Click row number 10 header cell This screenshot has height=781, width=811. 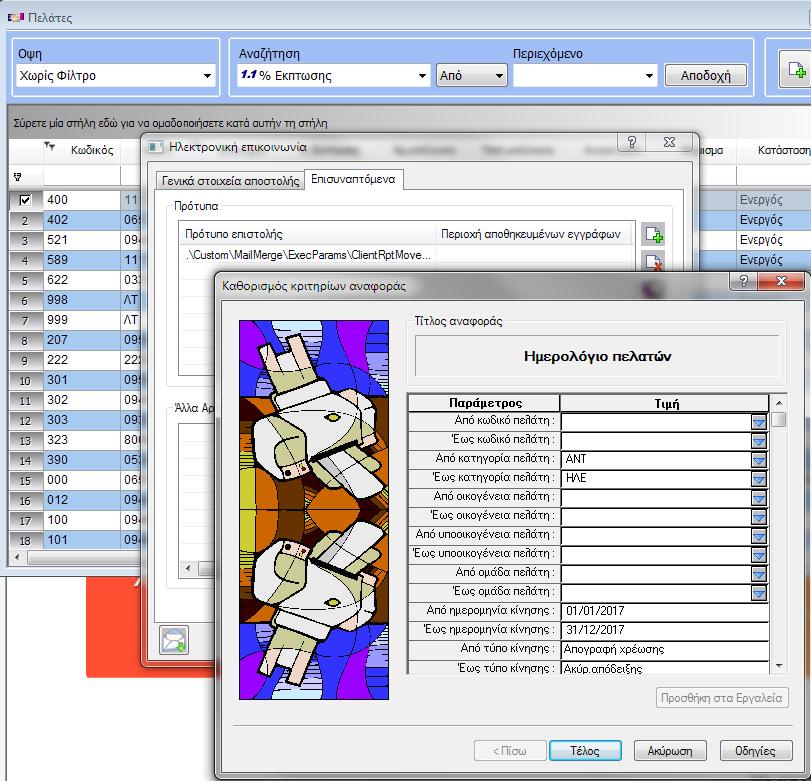pyautogui.click(x=25, y=381)
